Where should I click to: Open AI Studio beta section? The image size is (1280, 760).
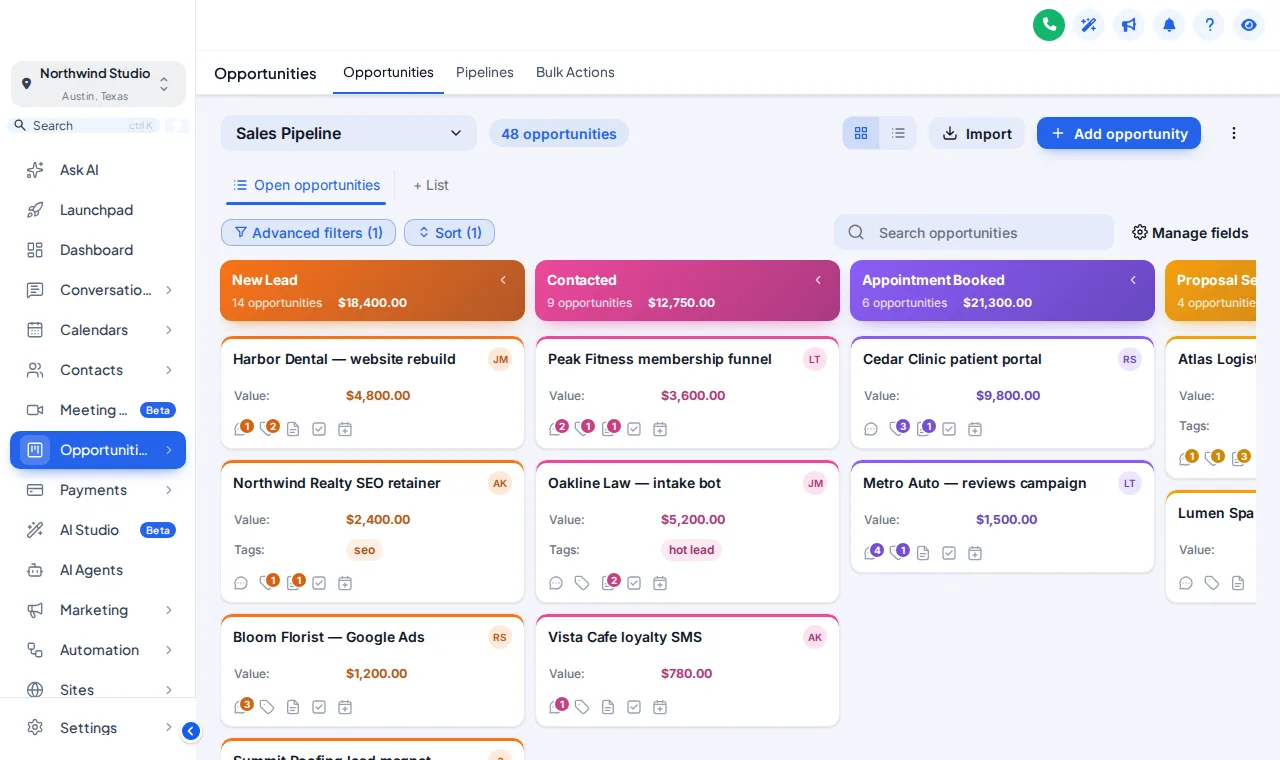pyautogui.click(x=98, y=530)
